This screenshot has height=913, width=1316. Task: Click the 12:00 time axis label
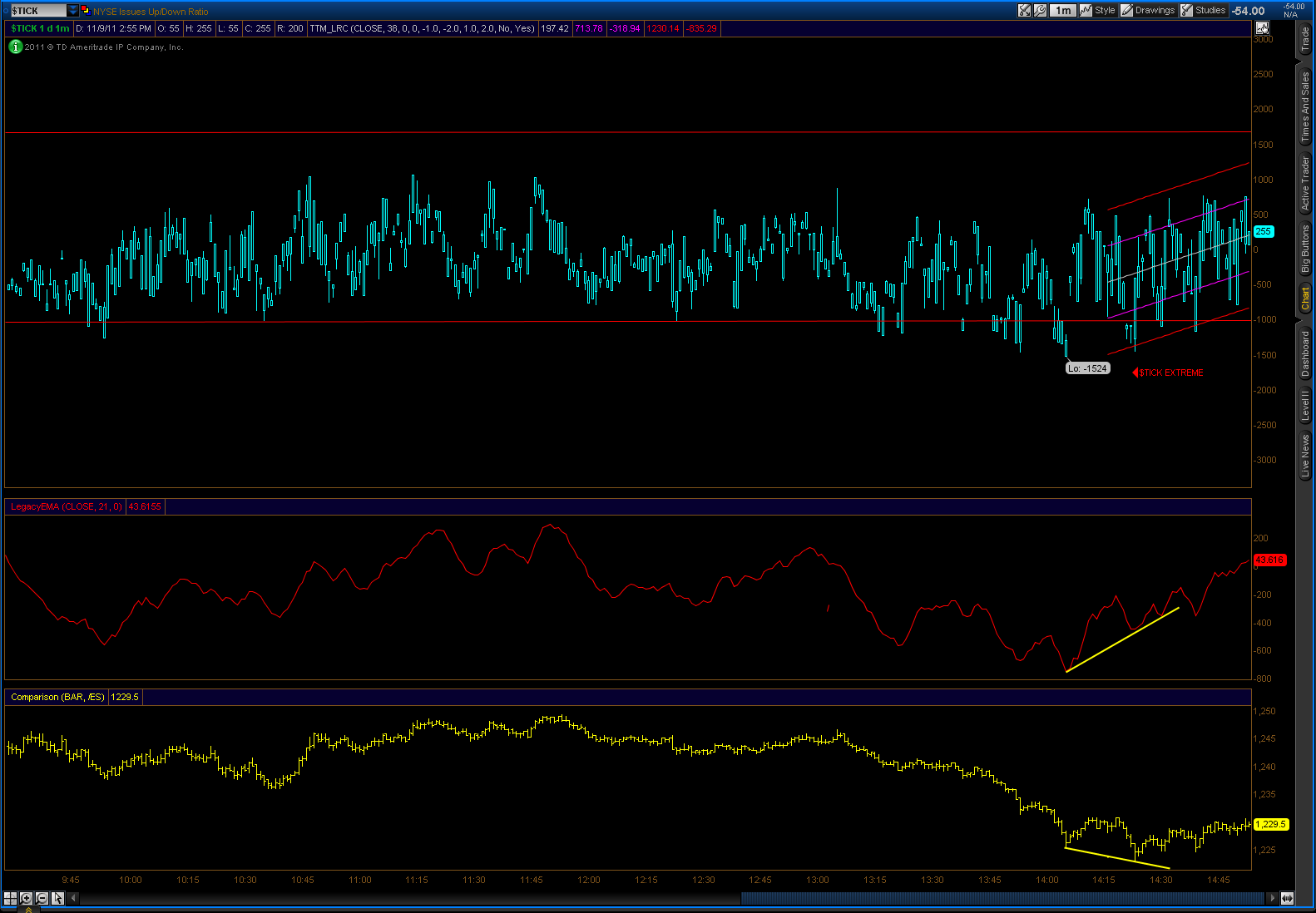[589, 880]
